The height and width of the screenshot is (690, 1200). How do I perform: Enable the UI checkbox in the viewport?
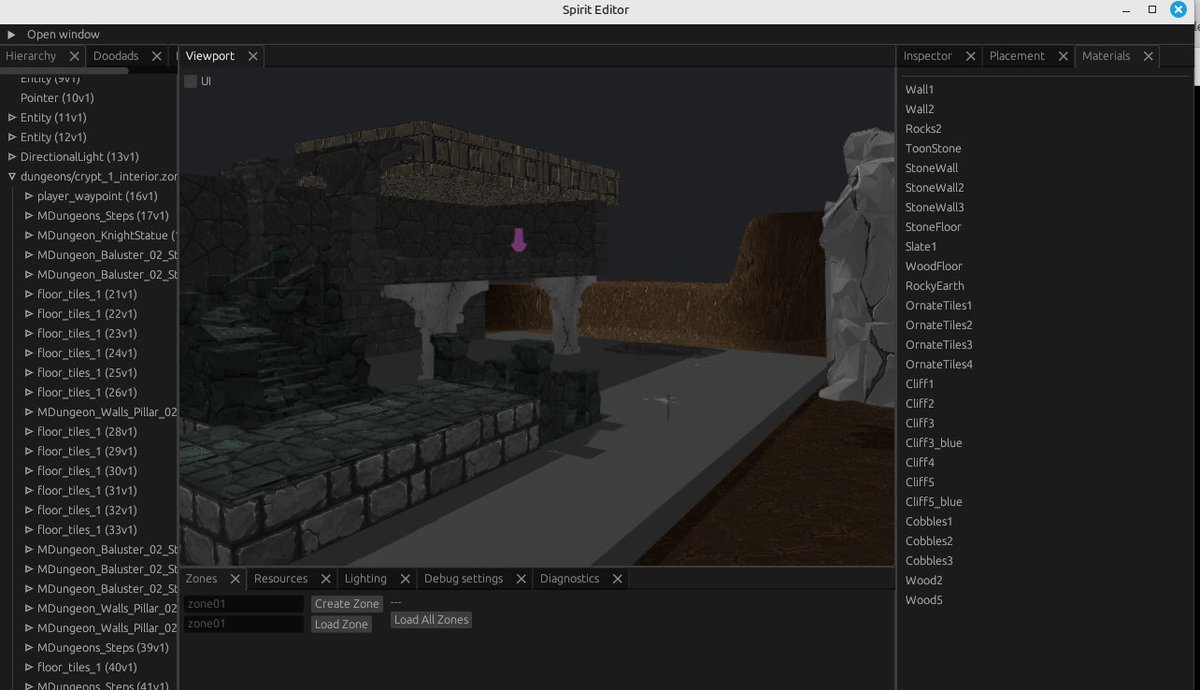tap(190, 81)
